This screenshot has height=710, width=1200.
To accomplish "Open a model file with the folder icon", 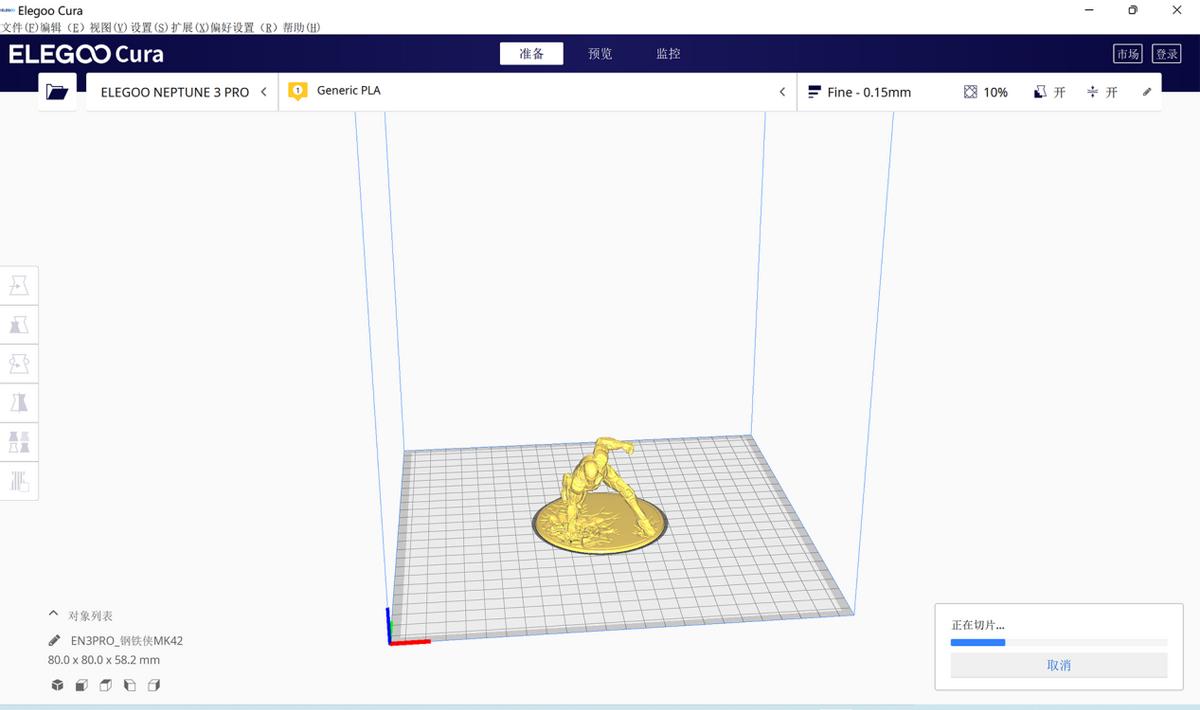I will pyautogui.click(x=57, y=89).
